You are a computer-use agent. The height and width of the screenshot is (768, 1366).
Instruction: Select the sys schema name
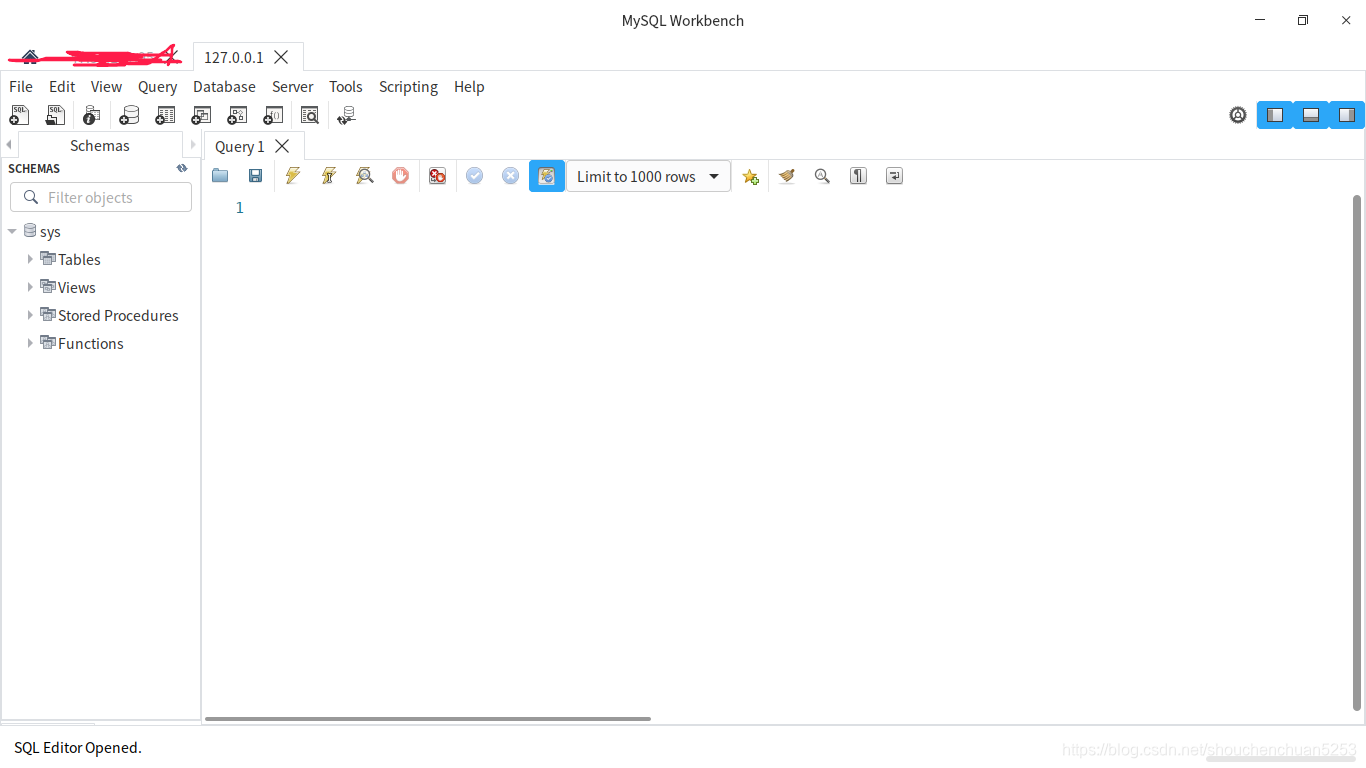coord(50,231)
